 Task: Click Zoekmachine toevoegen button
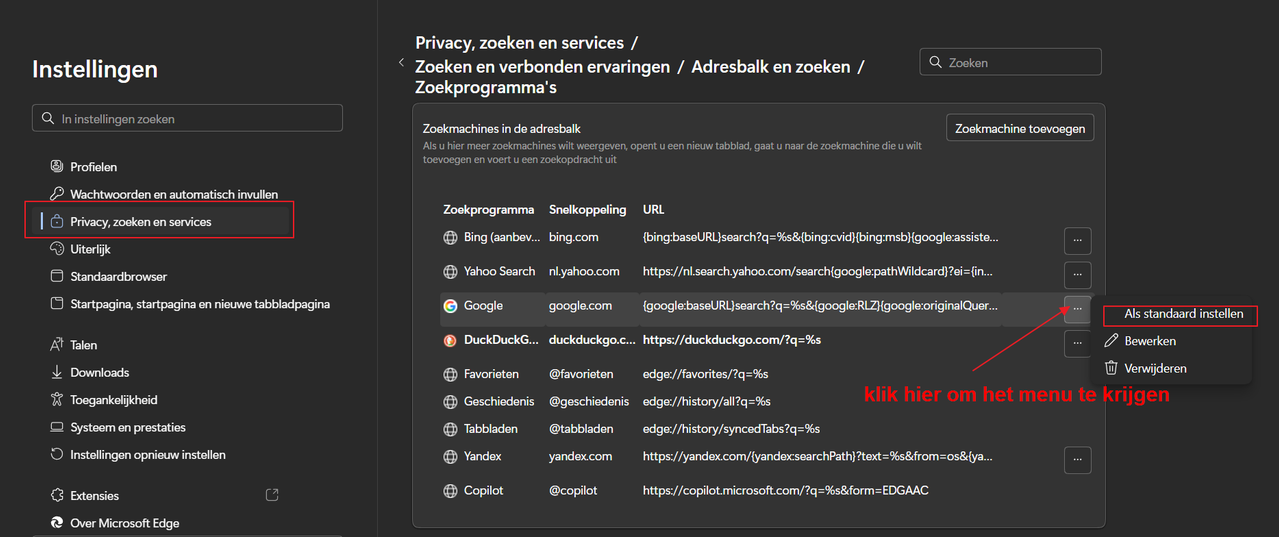[1020, 128]
